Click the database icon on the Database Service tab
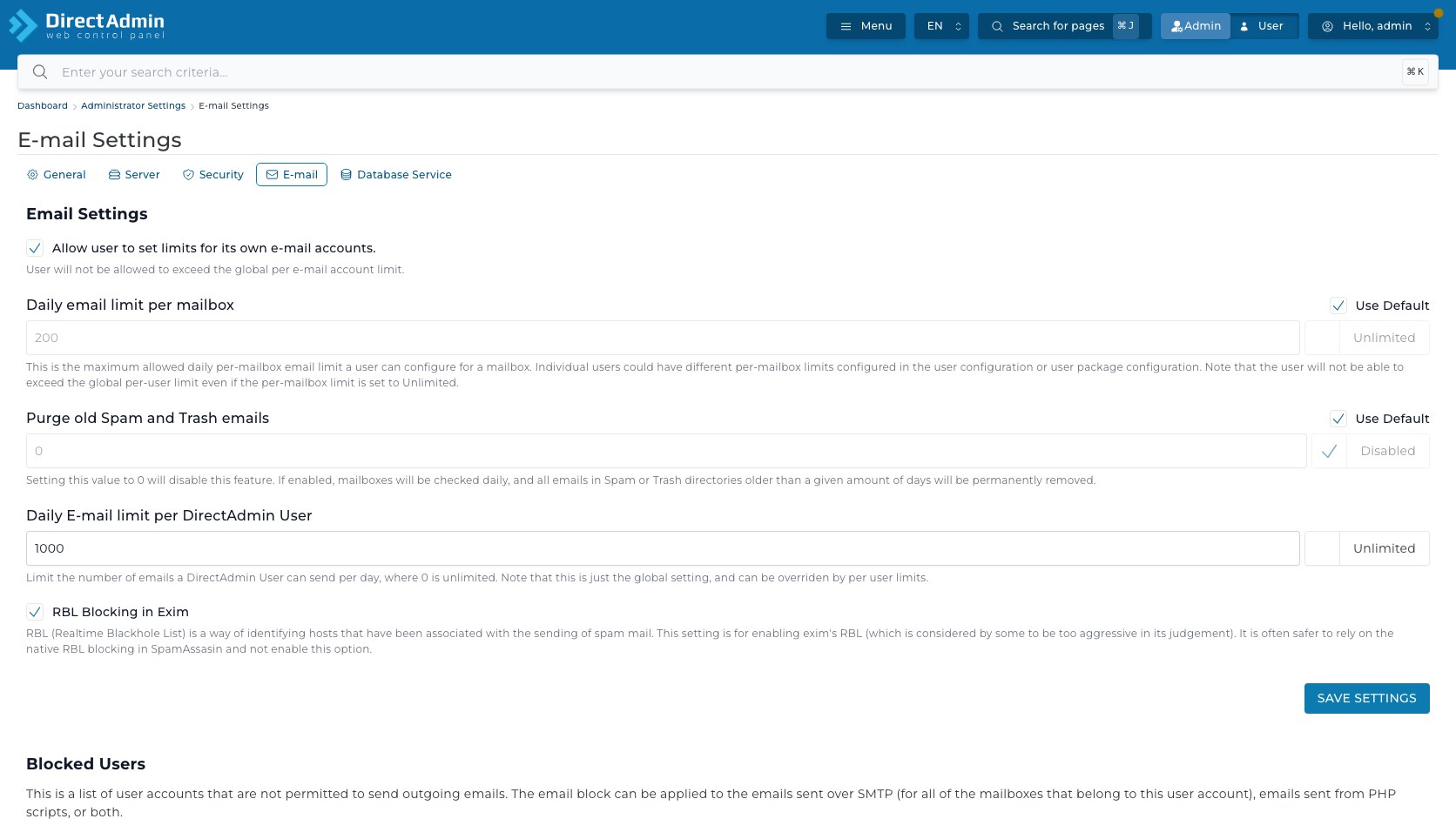Viewport: 1456px width, 819px height. tap(346, 175)
